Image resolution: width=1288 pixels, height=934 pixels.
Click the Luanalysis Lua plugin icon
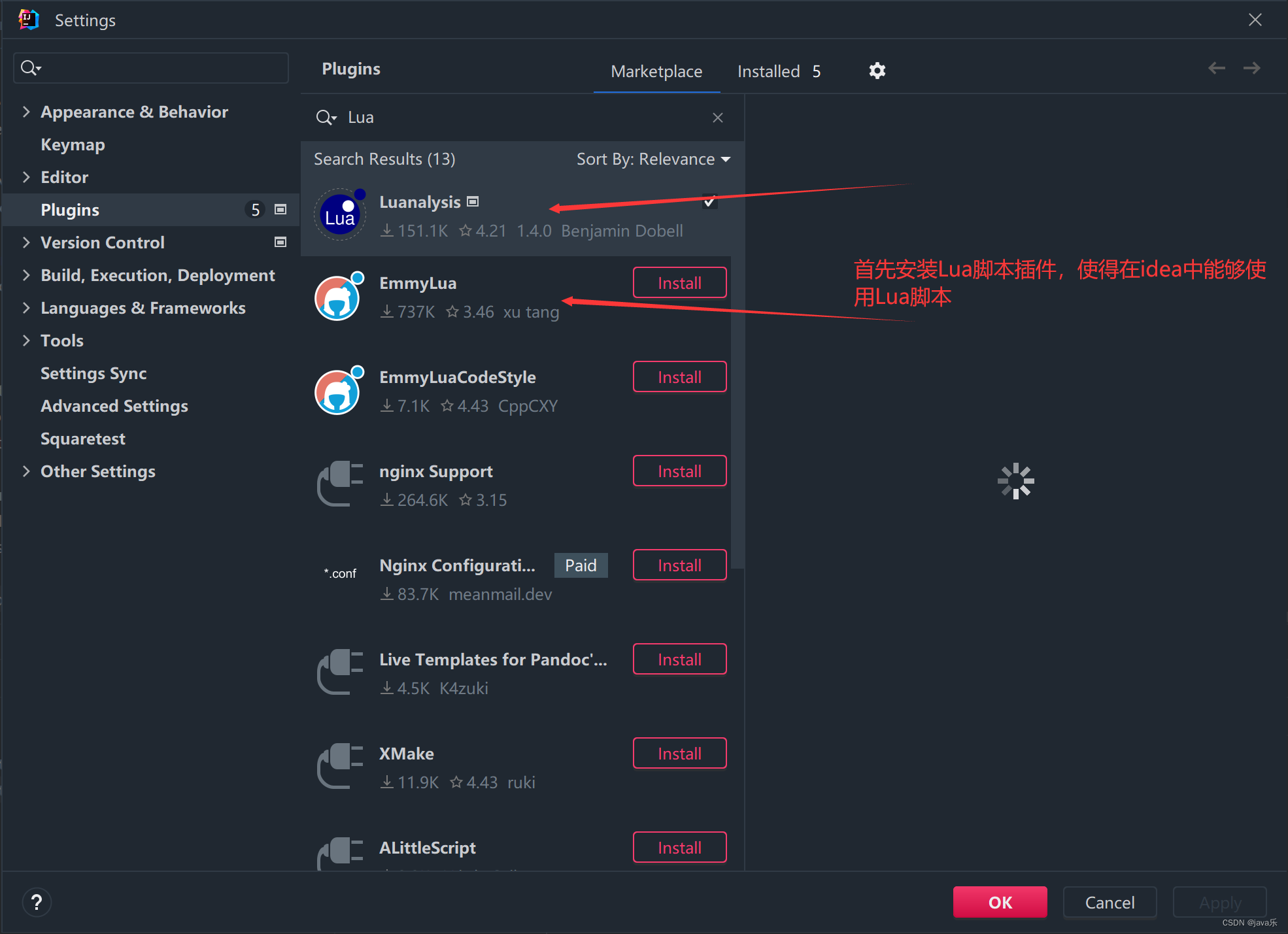(x=339, y=215)
